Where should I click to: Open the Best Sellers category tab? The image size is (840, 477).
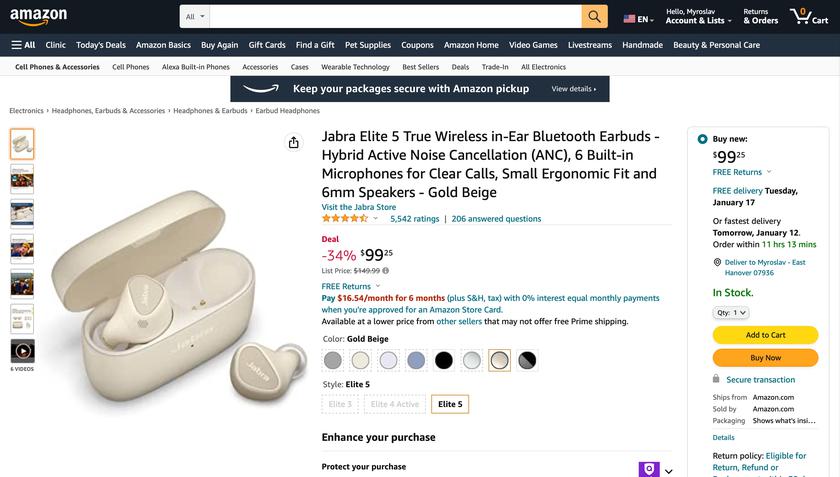pos(421,67)
